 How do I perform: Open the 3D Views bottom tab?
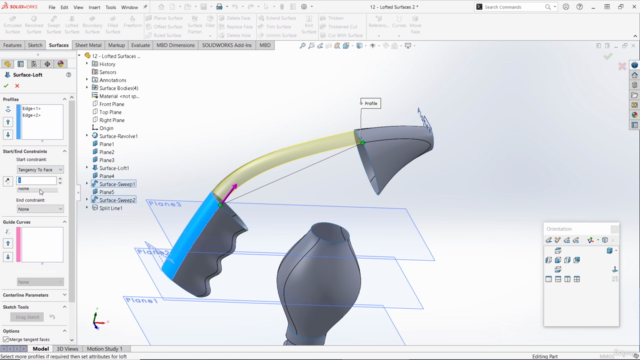(67, 349)
